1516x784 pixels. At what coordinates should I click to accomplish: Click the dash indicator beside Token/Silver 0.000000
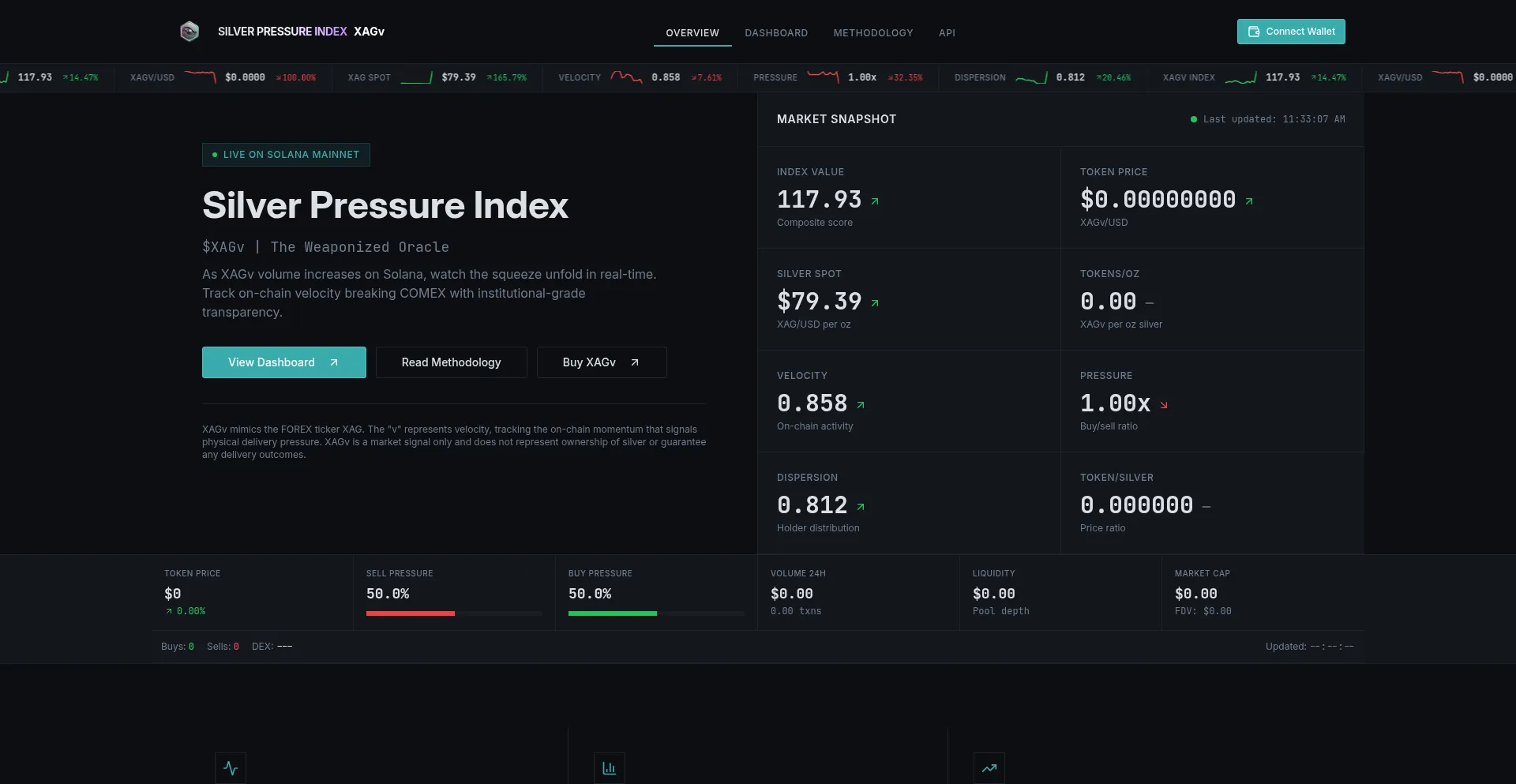point(1206,507)
